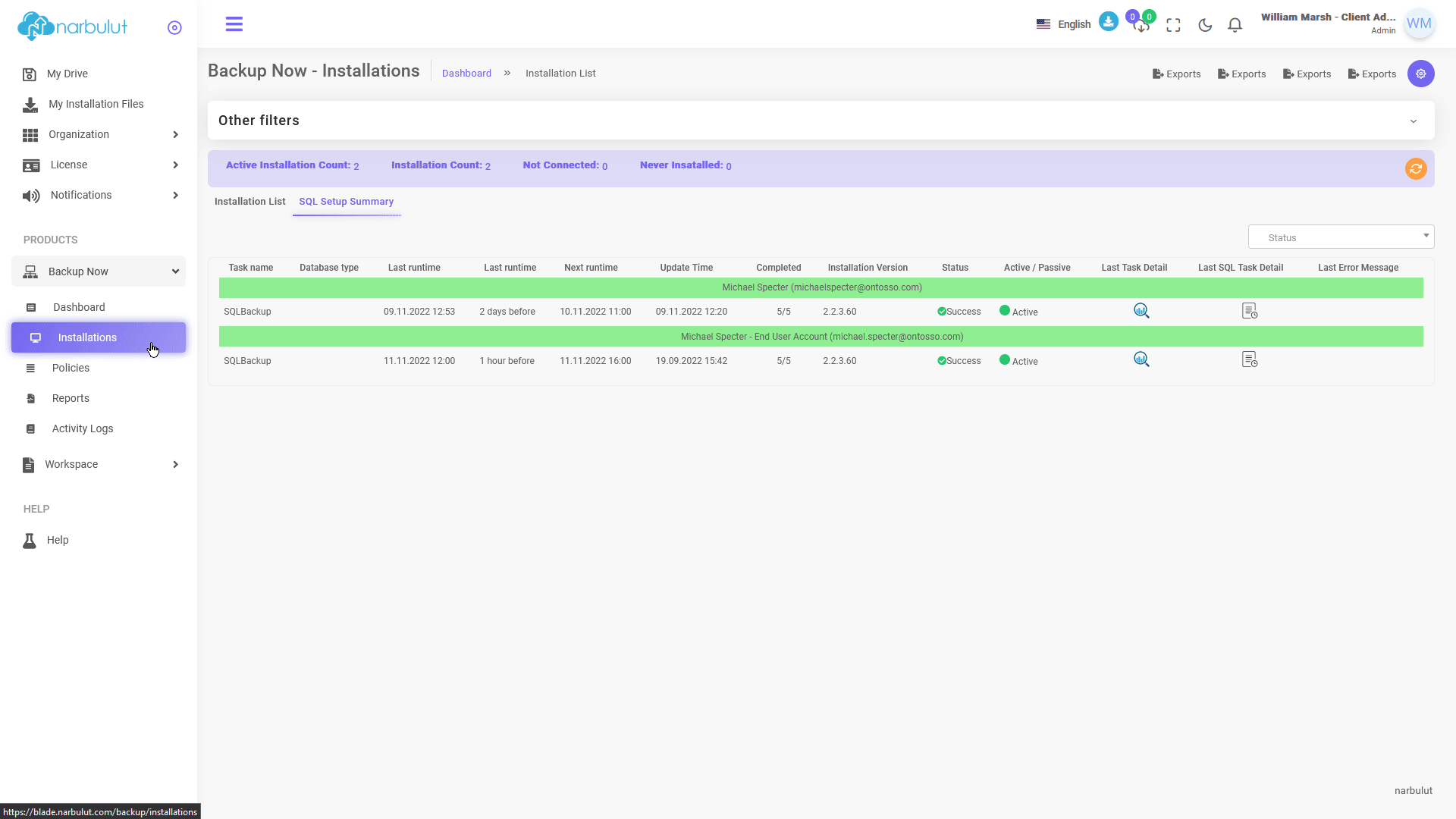This screenshot has width=1456, height=819.
Task: Click next runtime 10.11.2022 11:00
Action: [x=595, y=312]
